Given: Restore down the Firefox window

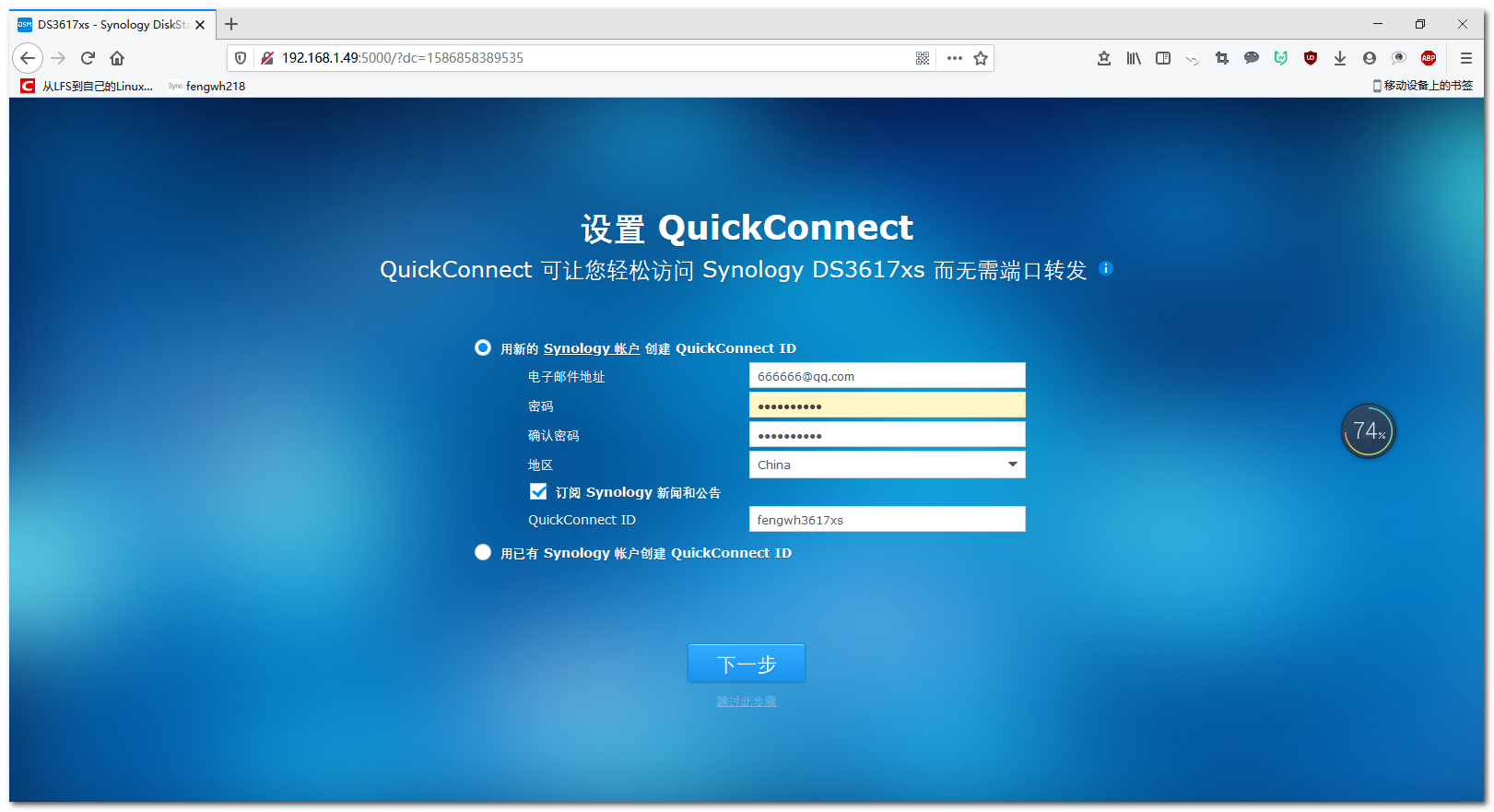Looking at the screenshot, I should pos(1420,24).
